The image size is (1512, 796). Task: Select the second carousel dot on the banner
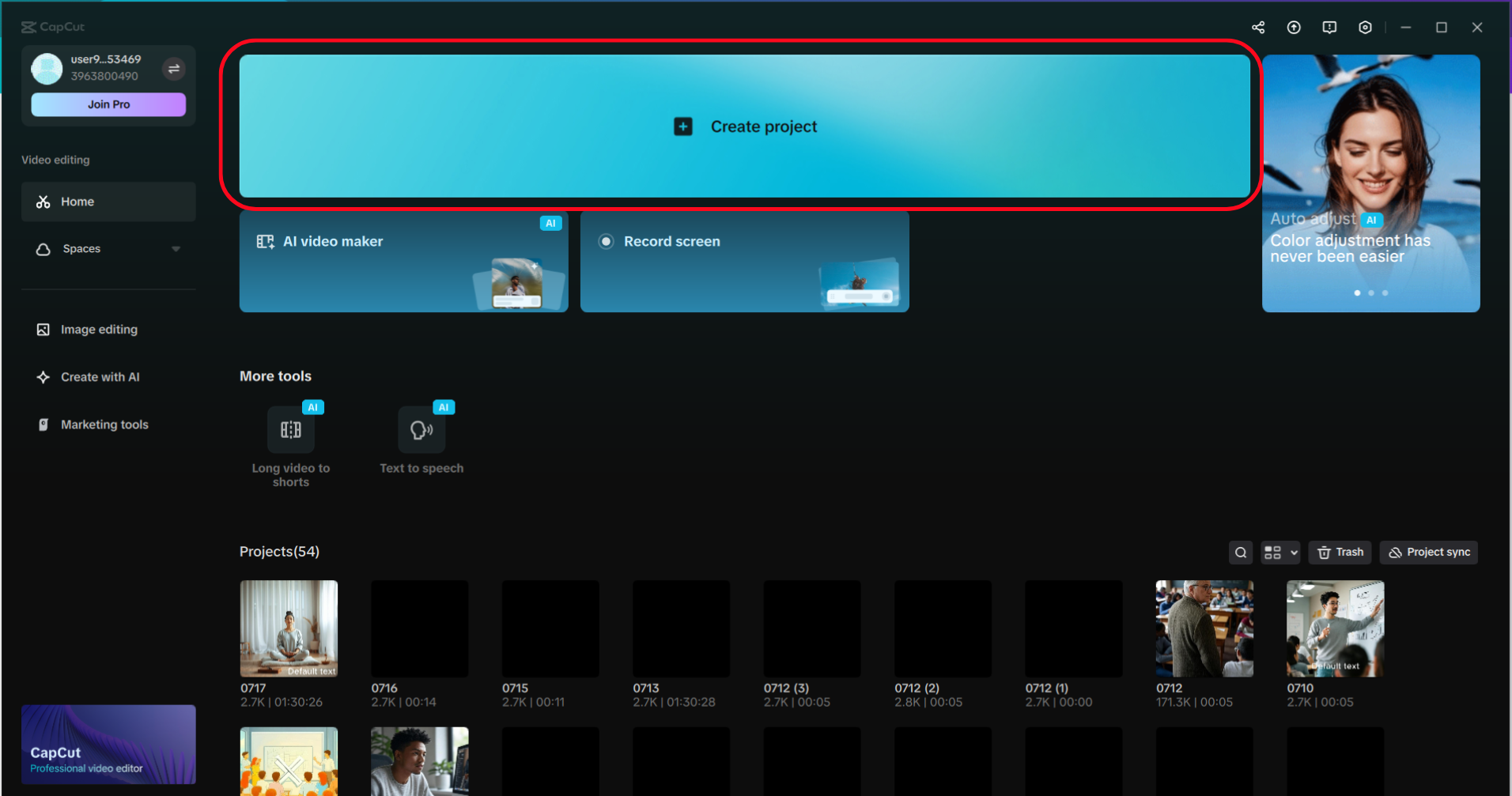1370,292
